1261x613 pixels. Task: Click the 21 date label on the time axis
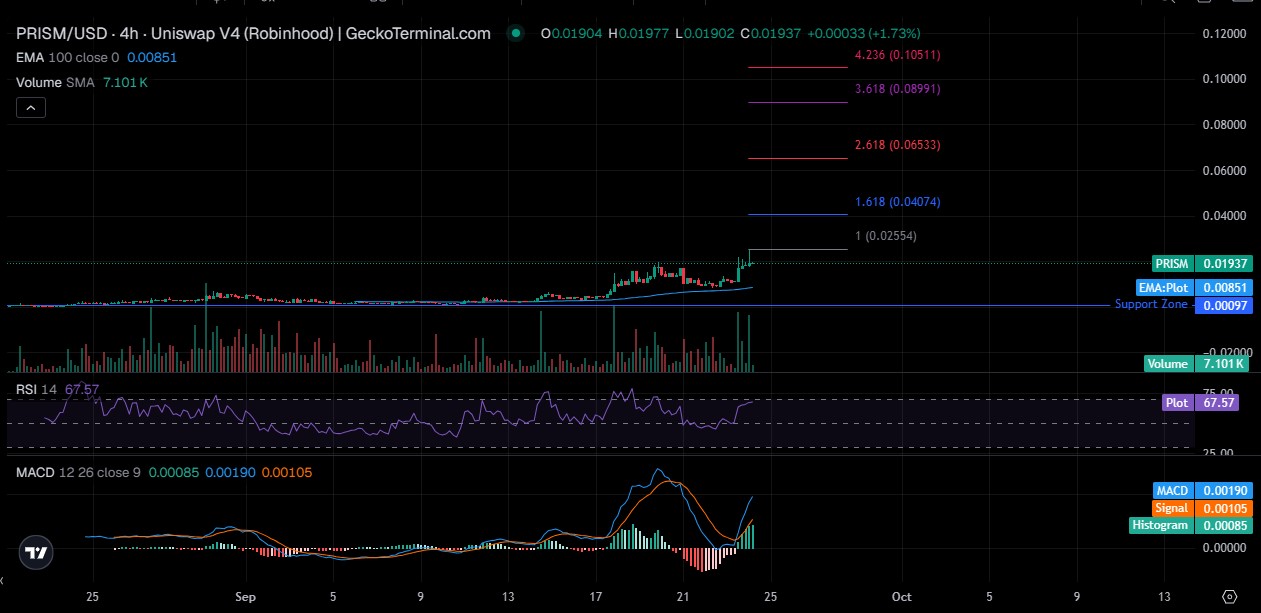pos(682,597)
